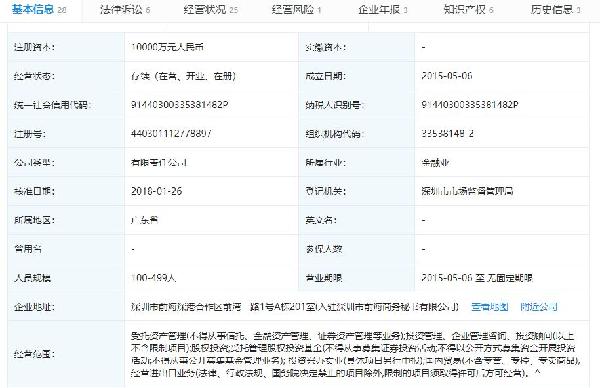
Task: Click the 附近公司 link
Action: (538, 307)
